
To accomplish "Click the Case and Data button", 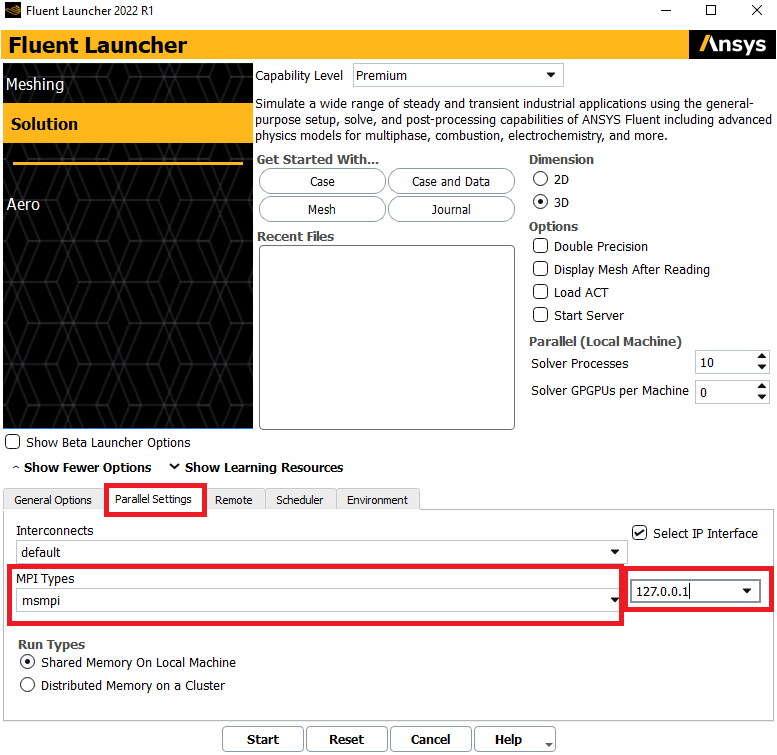I will pos(451,181).
